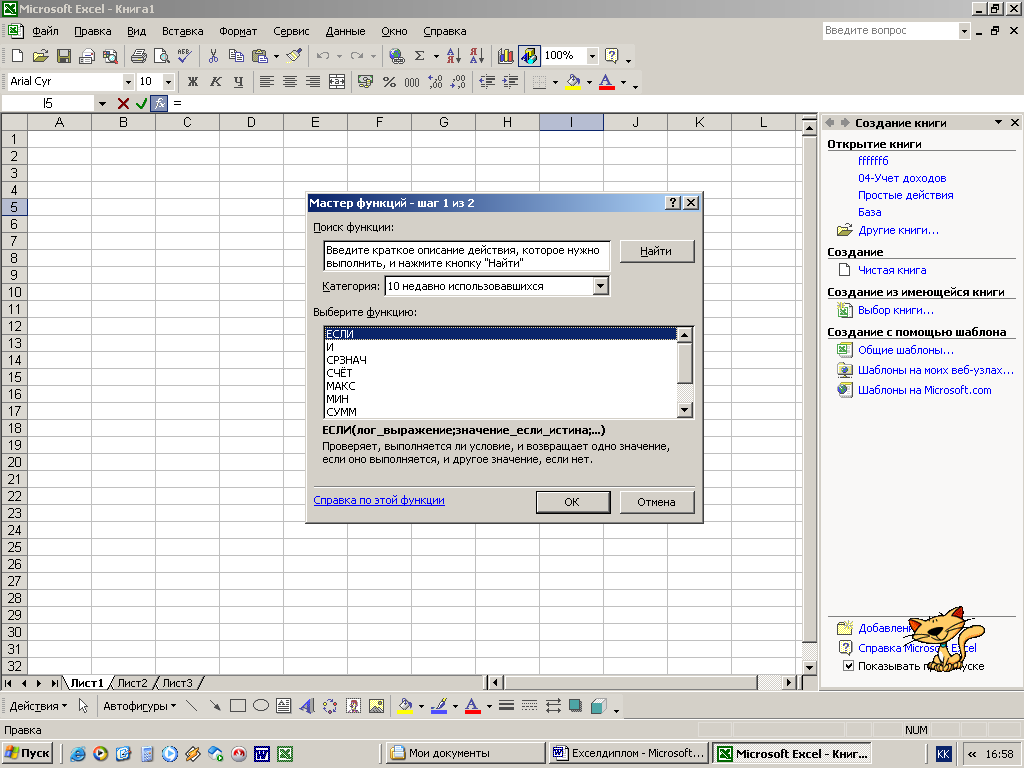
Task: Open the Вставка menu
Action: point(182,31)
